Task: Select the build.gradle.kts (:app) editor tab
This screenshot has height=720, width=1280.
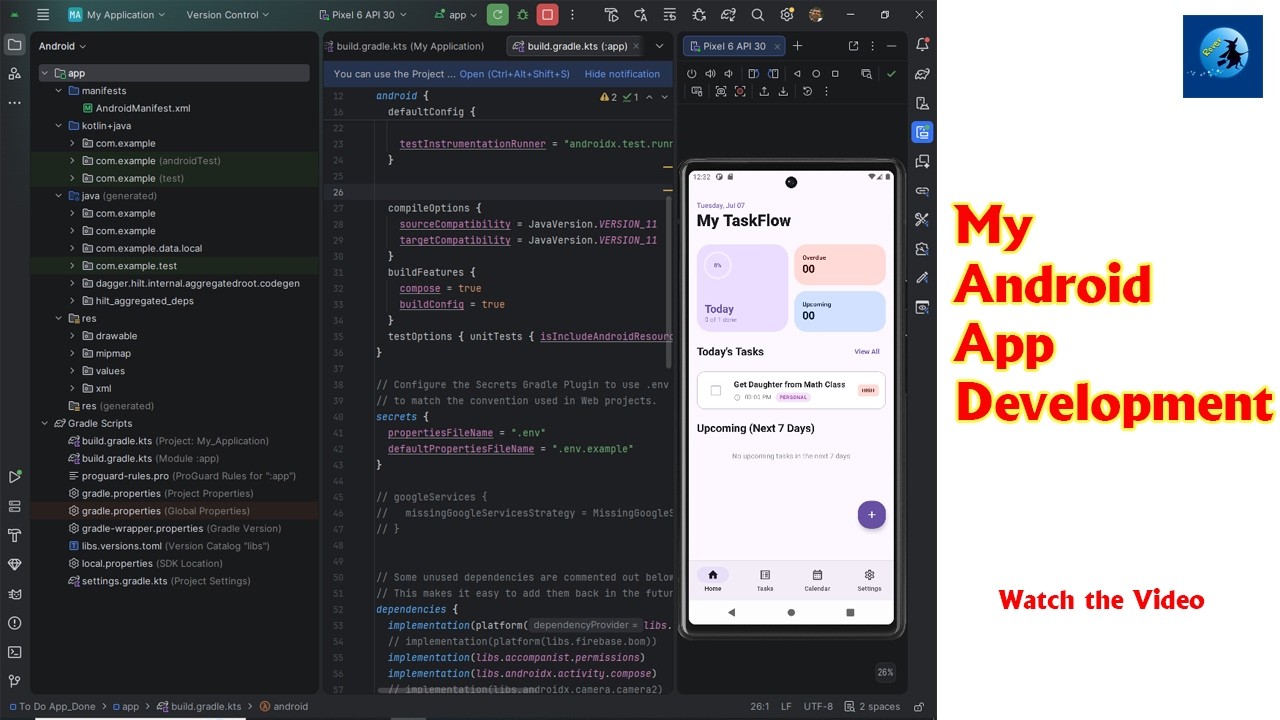Action: (x=576, y=46)
